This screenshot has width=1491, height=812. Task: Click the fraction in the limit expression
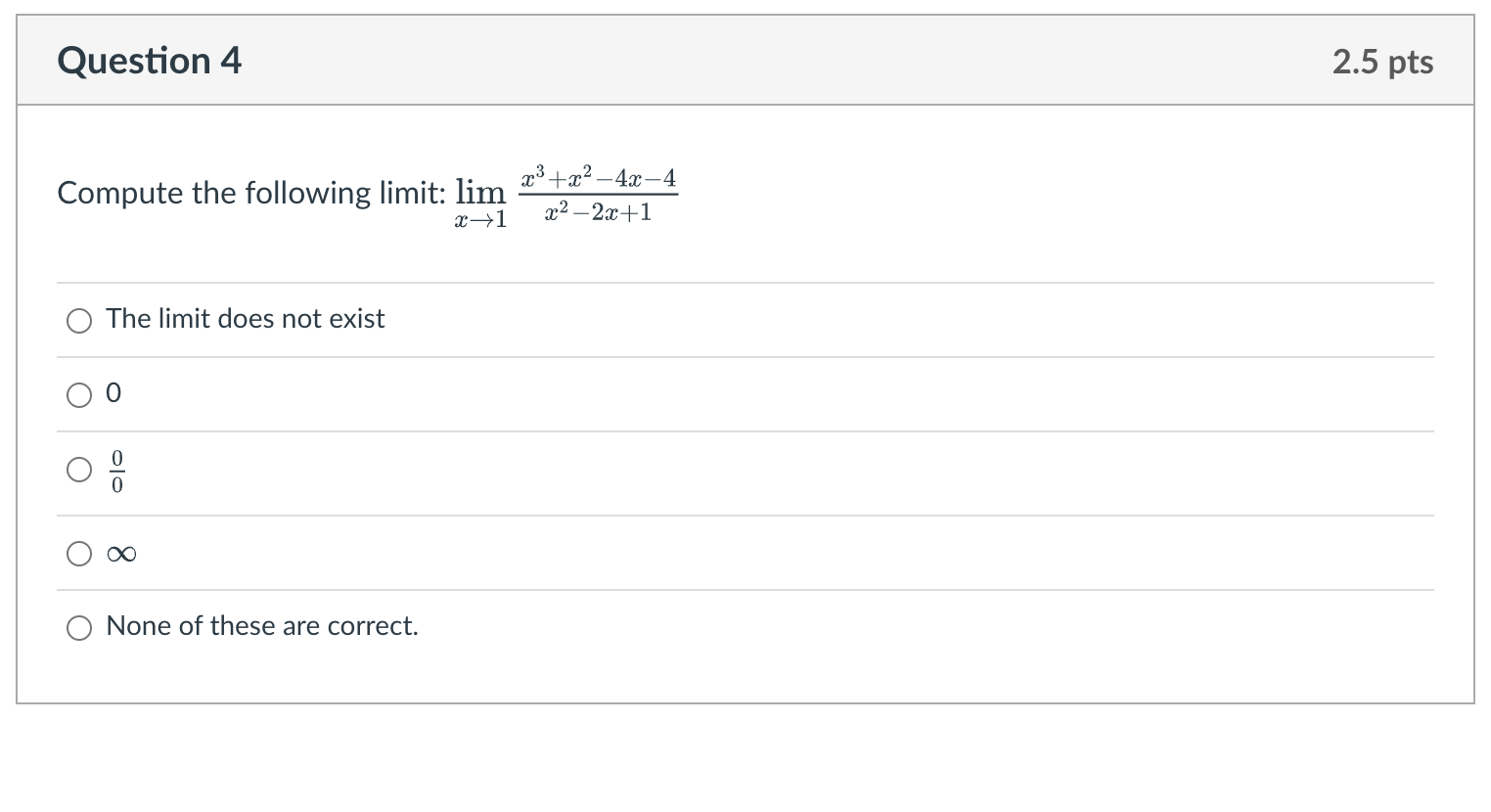[x=599, y=194]
